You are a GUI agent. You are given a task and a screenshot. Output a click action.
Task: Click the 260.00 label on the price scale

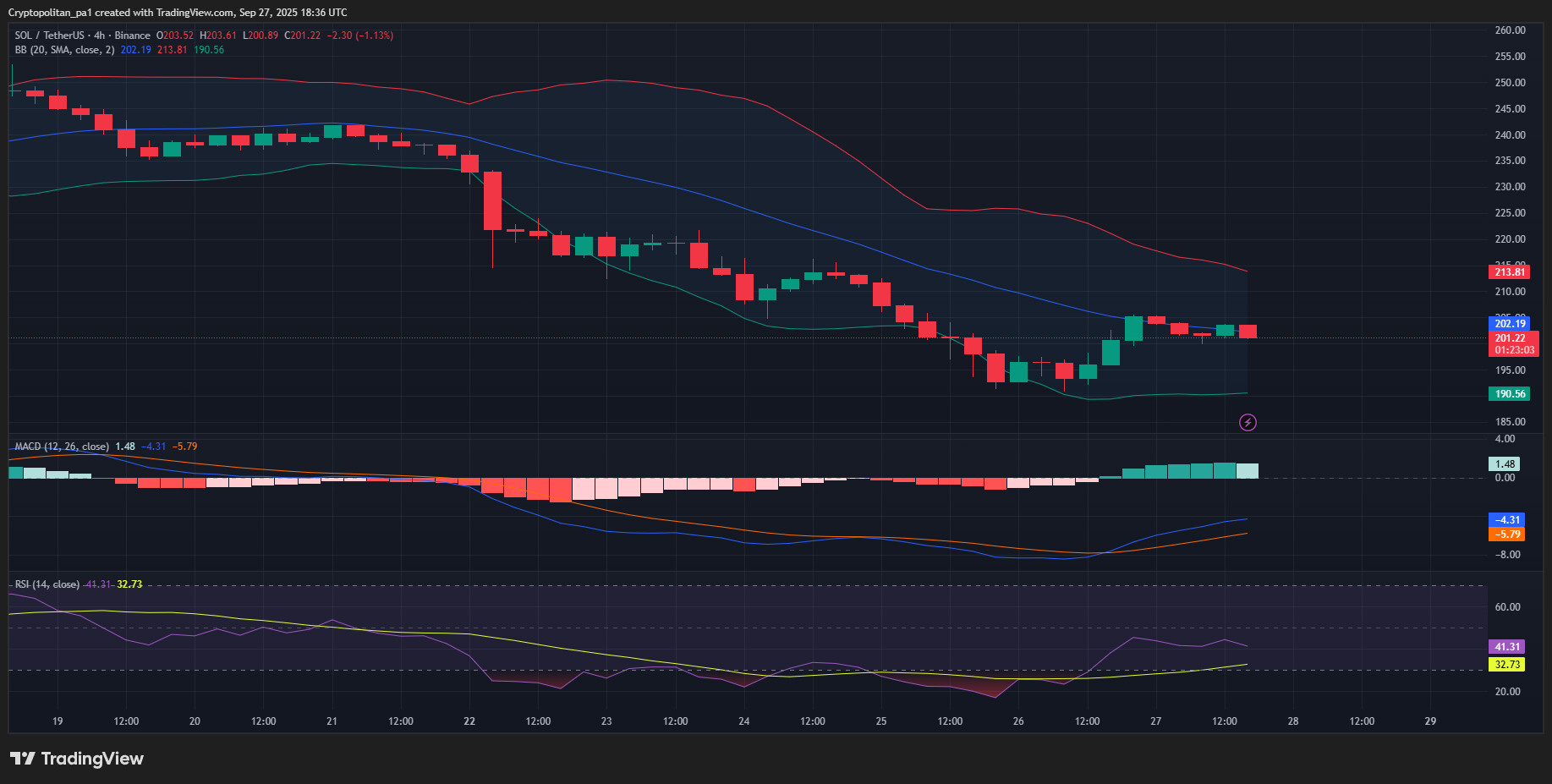[x=1510, y=30]
